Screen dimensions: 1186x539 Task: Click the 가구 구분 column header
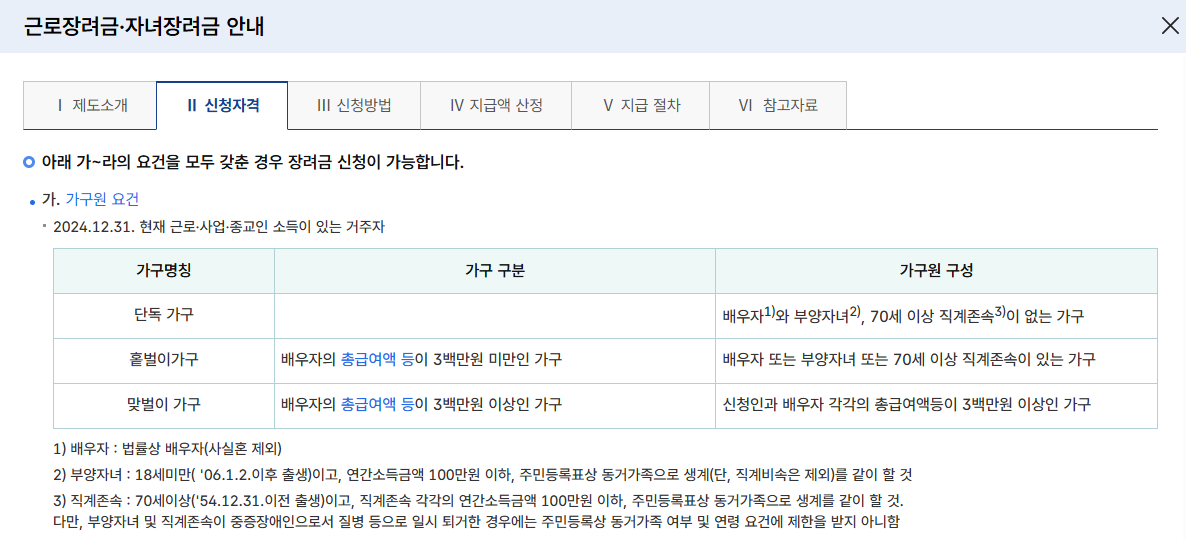click(x=495, y=270)
